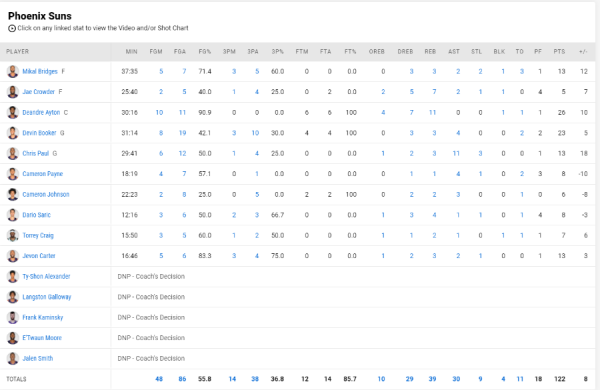Click Dario Saric player headshot
The image size is (600, 390).
coord(13,215)
